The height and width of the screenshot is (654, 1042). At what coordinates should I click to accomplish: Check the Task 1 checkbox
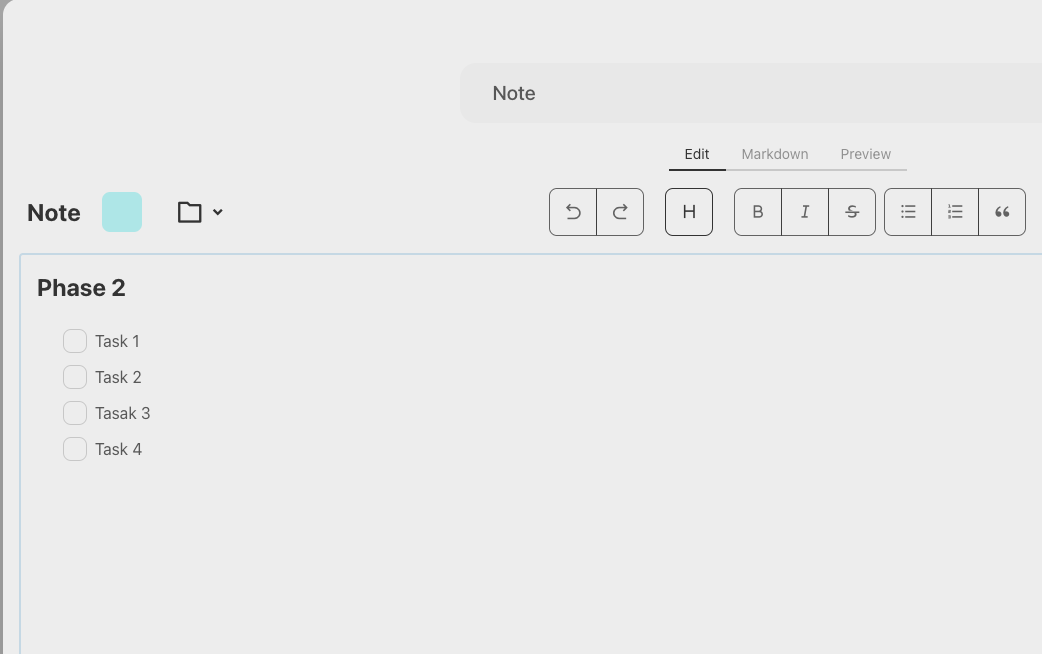[75, 341]
